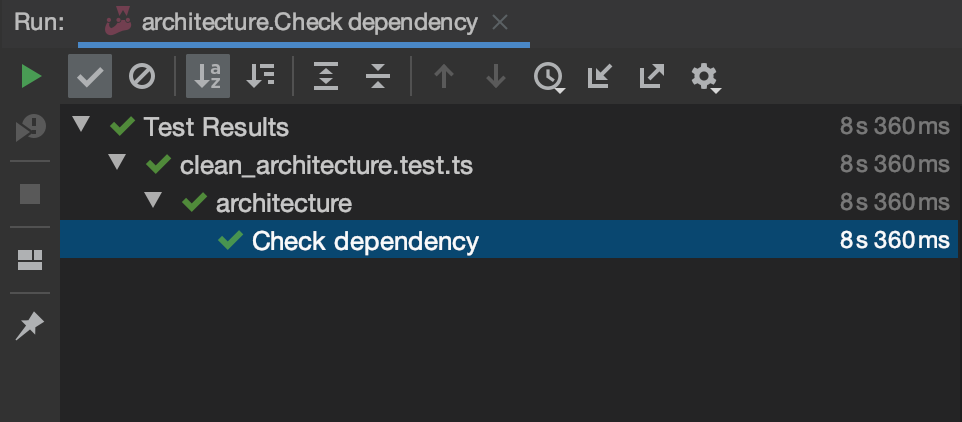Click the Collapse All icon

click(378, 77)
